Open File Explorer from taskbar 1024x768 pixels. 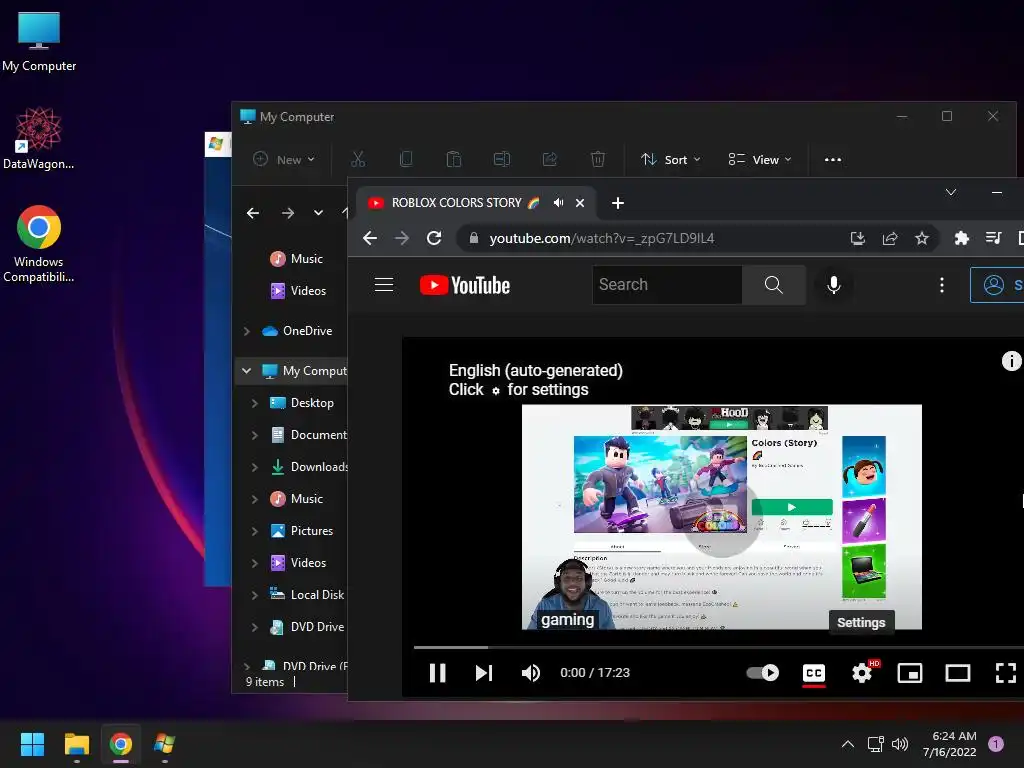pos(76,744)
